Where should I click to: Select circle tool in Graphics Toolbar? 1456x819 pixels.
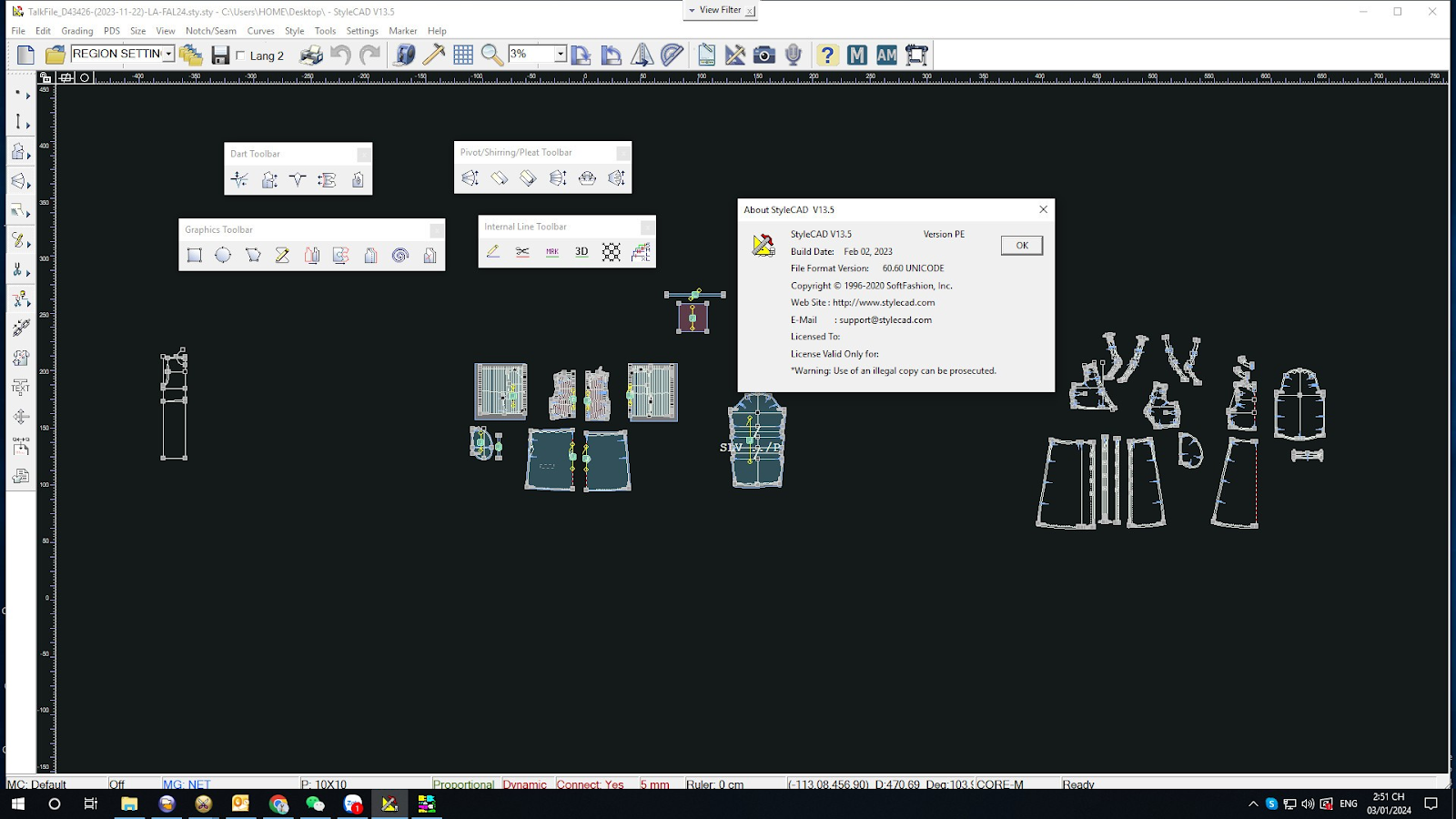tap(223, 255)
